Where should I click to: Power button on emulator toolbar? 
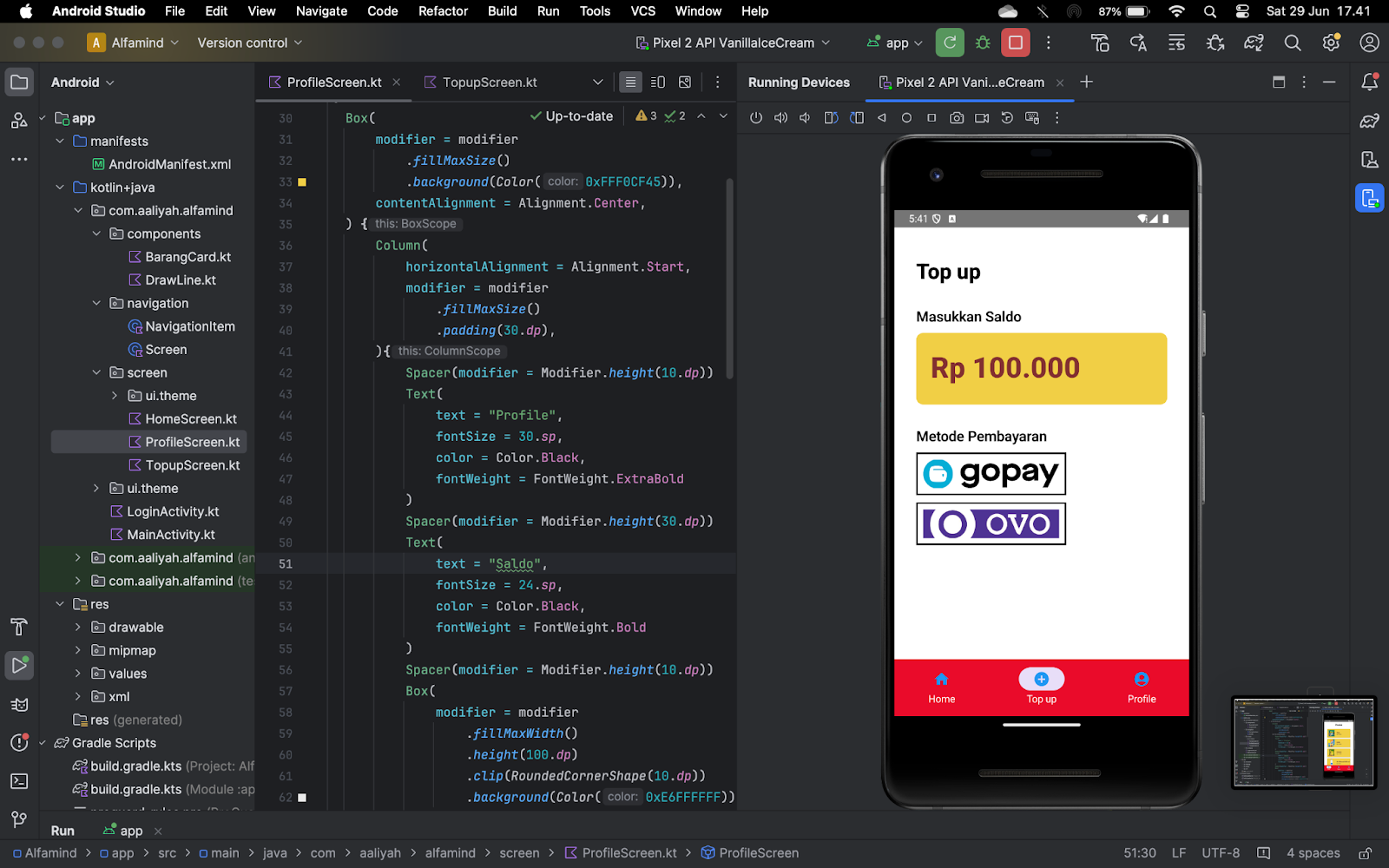pyautogui.click(x=756, y=118)
